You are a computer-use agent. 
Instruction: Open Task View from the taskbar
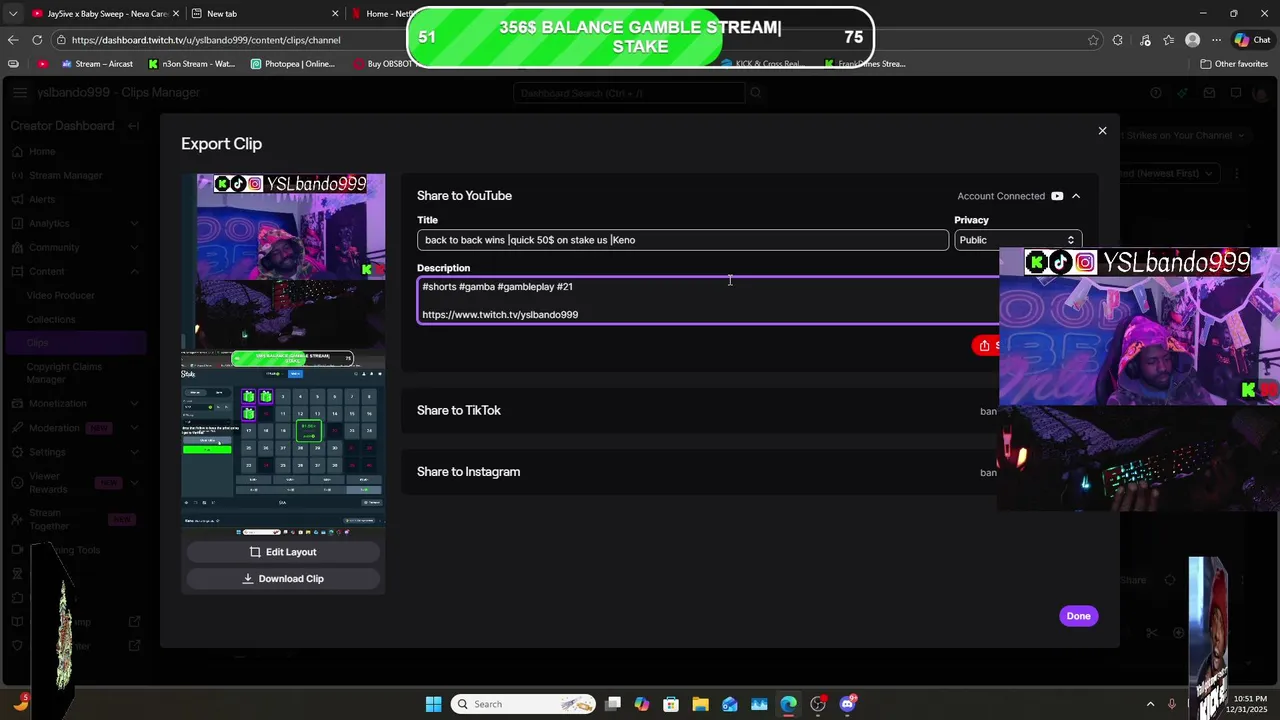pyautogui.click(x=613, y=704)
